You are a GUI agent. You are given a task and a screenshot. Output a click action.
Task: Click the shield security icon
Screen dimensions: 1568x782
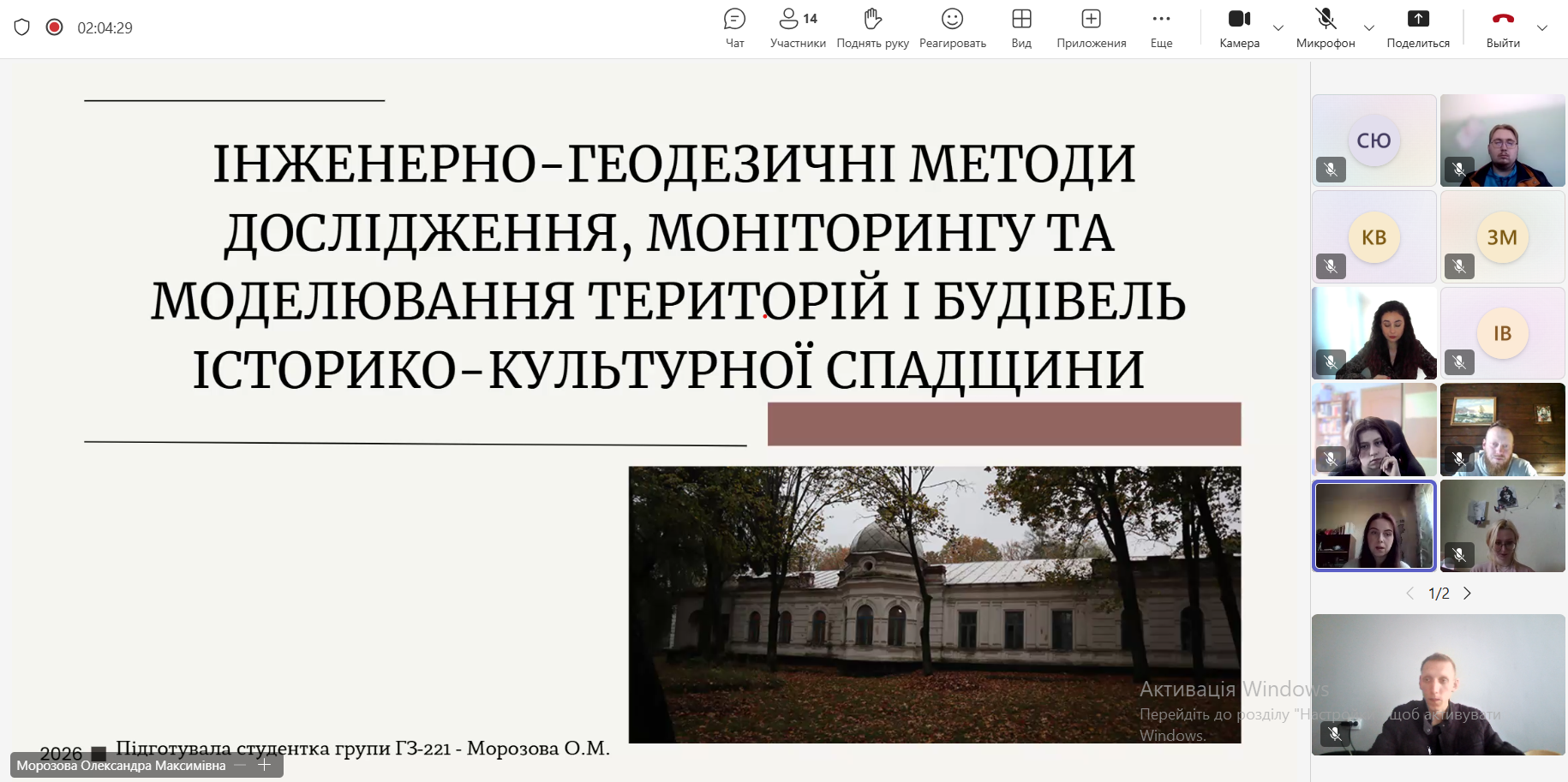pos(22,27)
